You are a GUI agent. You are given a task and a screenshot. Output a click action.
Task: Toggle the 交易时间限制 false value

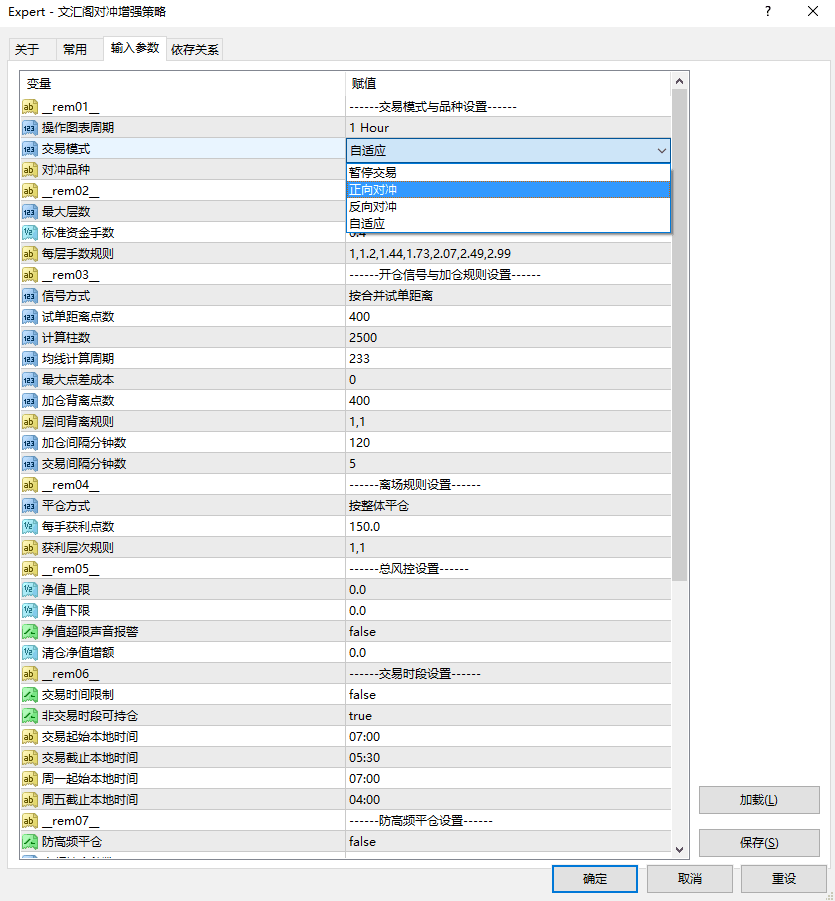420,694
